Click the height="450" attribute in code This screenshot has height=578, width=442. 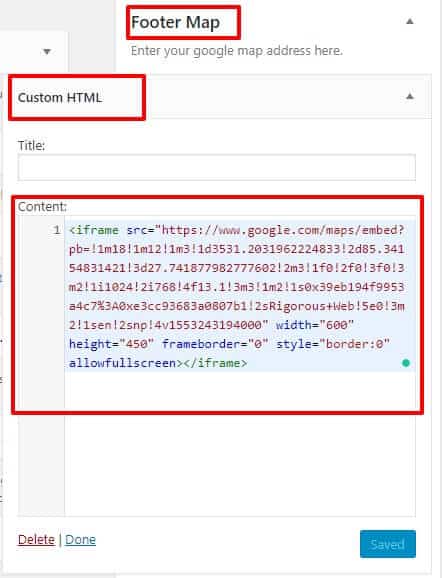tap(111, 344)
